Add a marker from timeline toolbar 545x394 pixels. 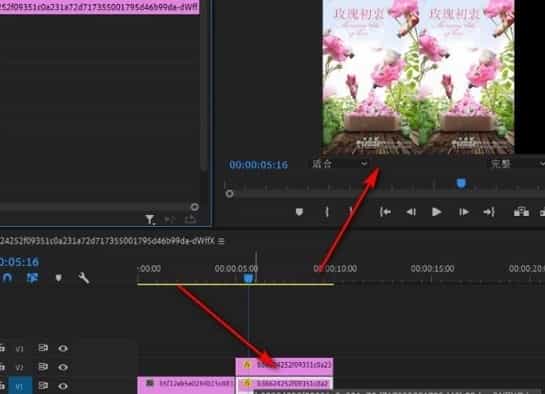pos(58,278)
